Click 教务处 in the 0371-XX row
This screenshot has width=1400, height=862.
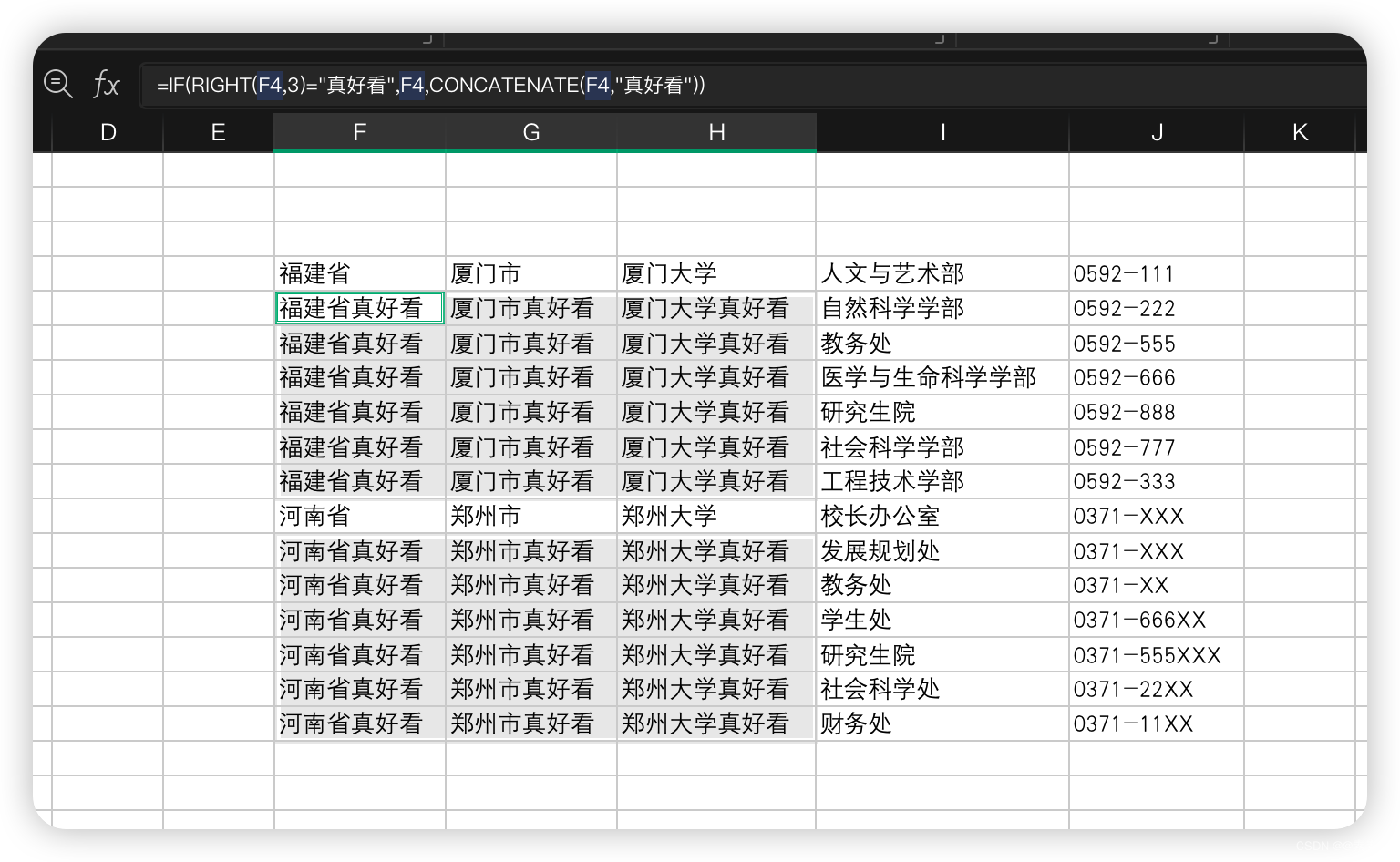pos(942,585)
